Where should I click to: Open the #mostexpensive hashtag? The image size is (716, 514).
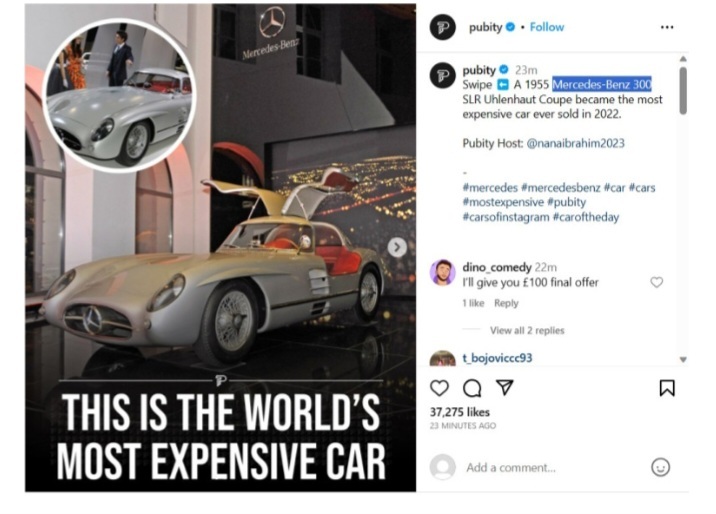pyautogui.click(x=503, y=202)
